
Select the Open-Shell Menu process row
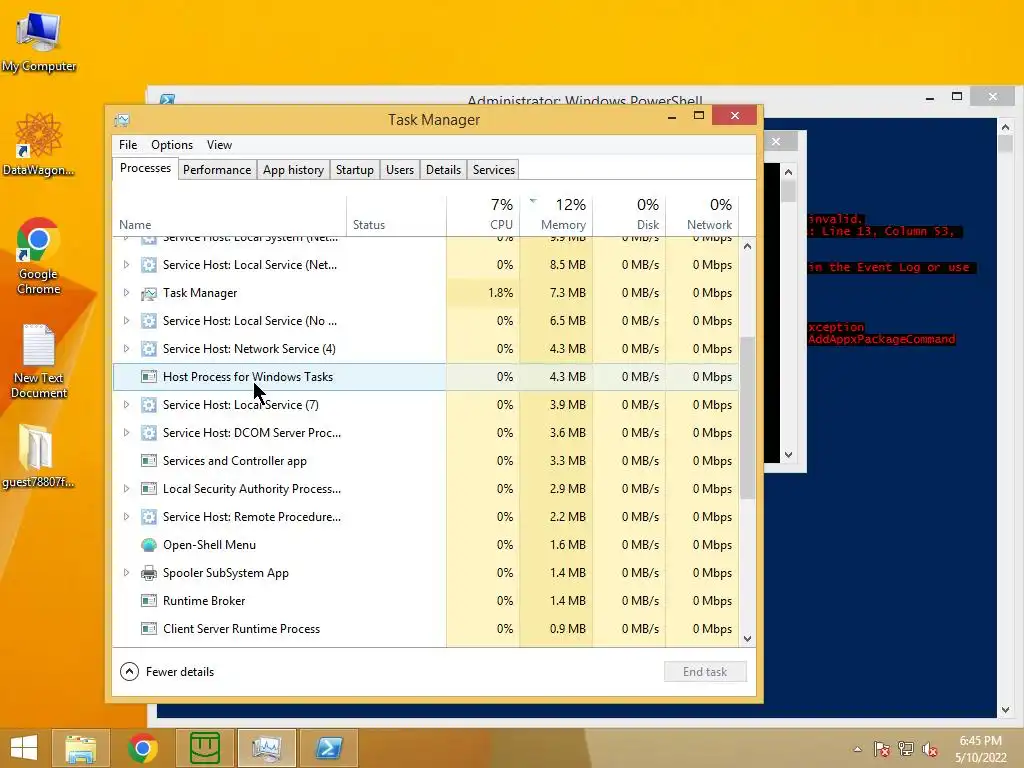(426, 545)
